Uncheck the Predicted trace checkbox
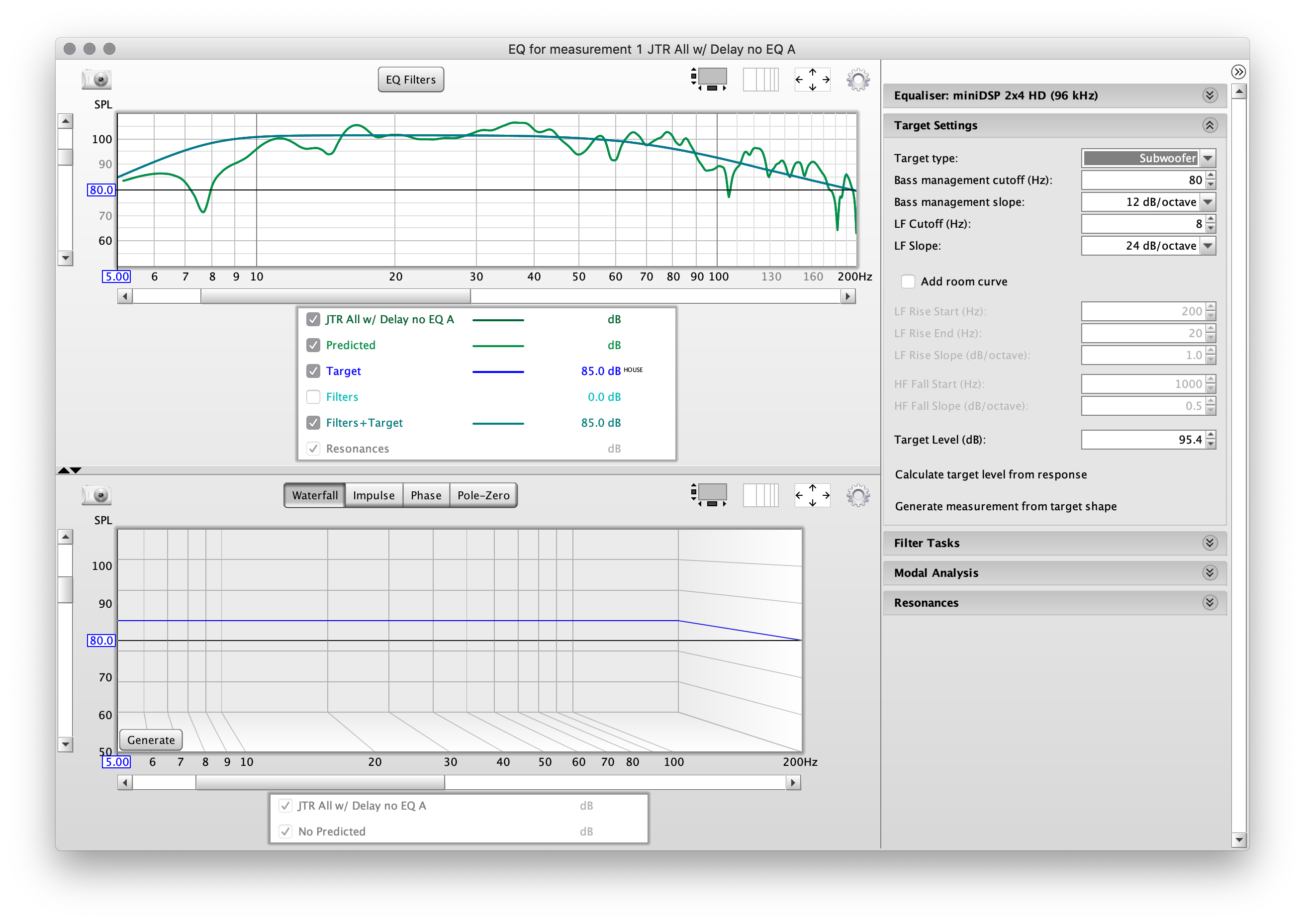This screenshot has height=924, width=1305. pos(313,345)
